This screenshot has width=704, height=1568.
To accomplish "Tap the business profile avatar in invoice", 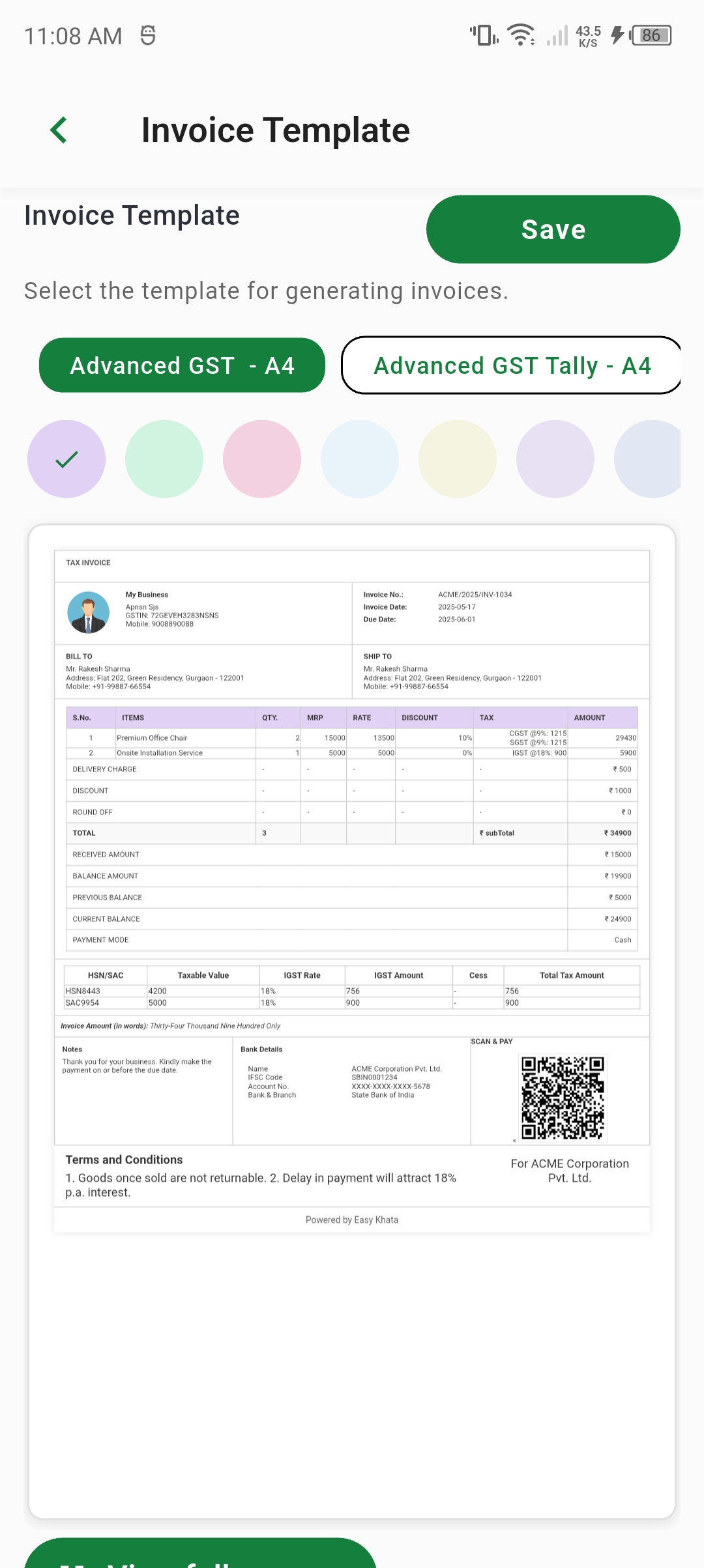I will (x=88, y=612).
